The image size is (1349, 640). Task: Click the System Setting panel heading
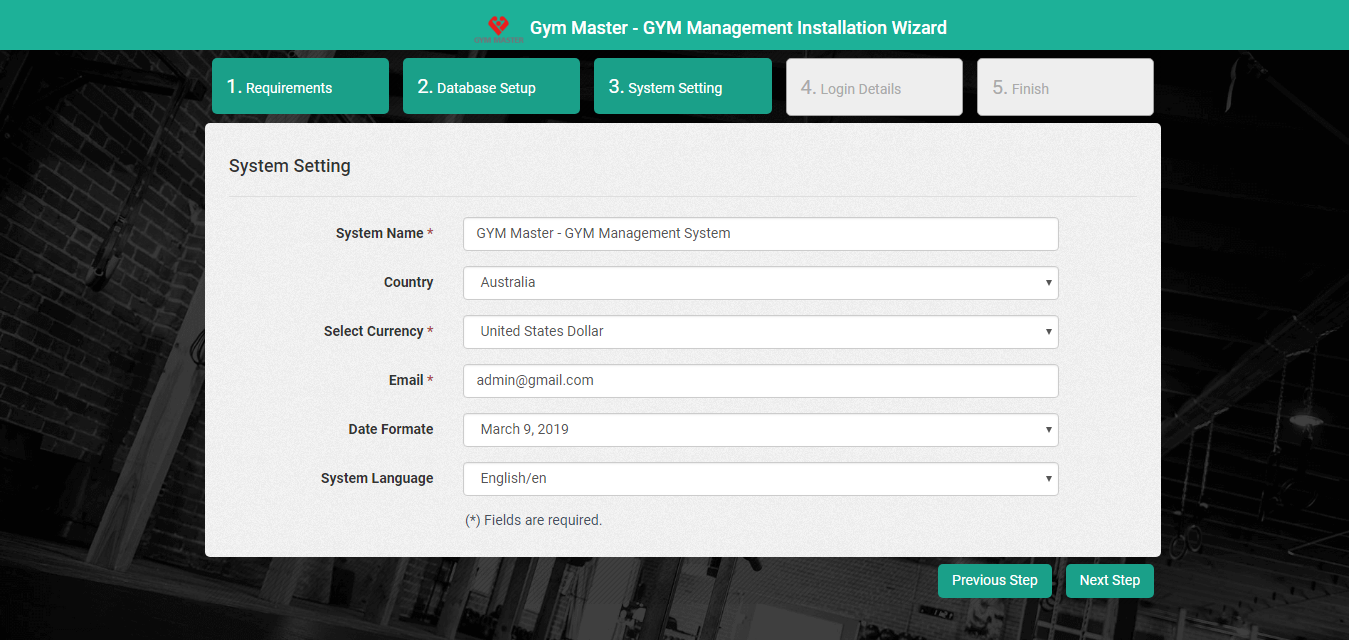290,166
